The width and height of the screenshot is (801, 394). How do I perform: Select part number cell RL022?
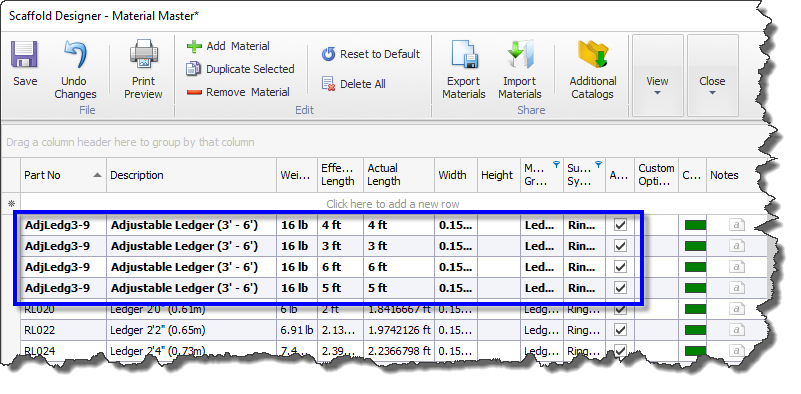(63, 330)
